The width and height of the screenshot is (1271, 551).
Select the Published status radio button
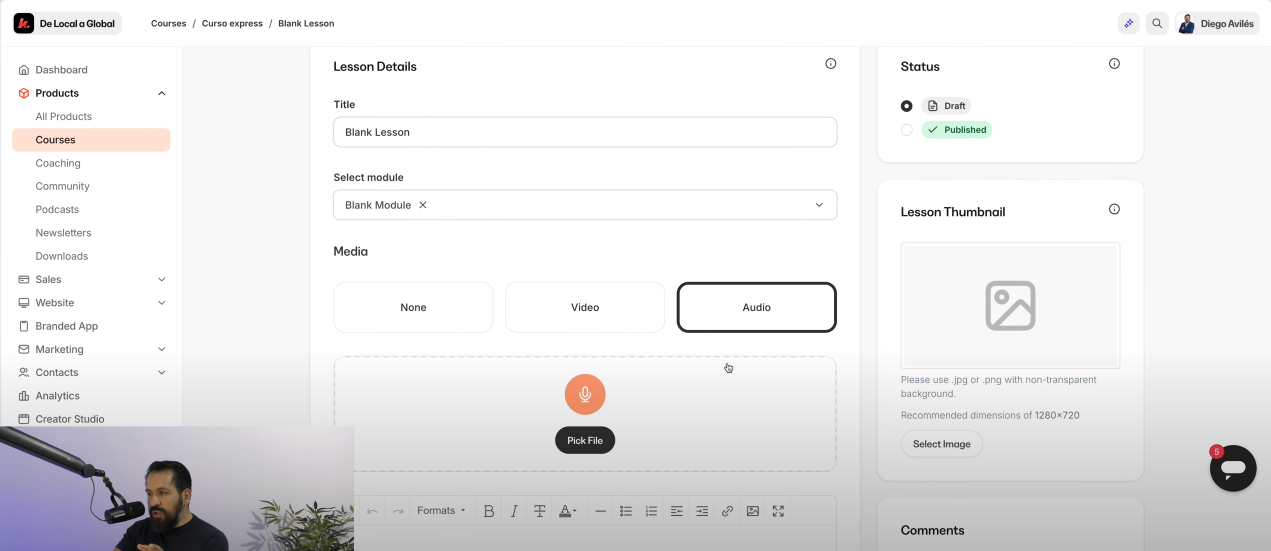click(x=906, y=130)
